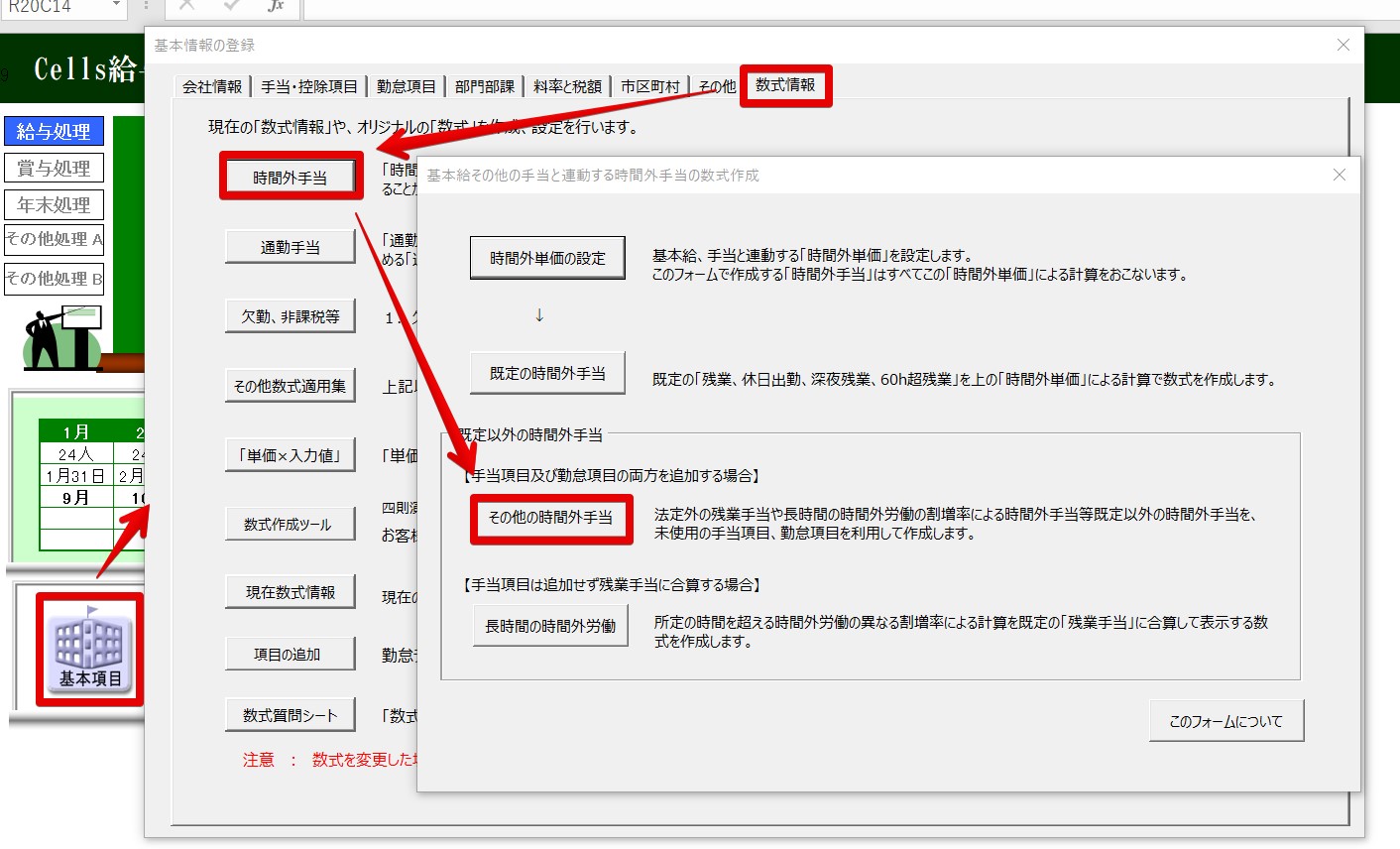Click the 時間外単価の設定 button
This screenshot has height=849, width=1400.
547,258
